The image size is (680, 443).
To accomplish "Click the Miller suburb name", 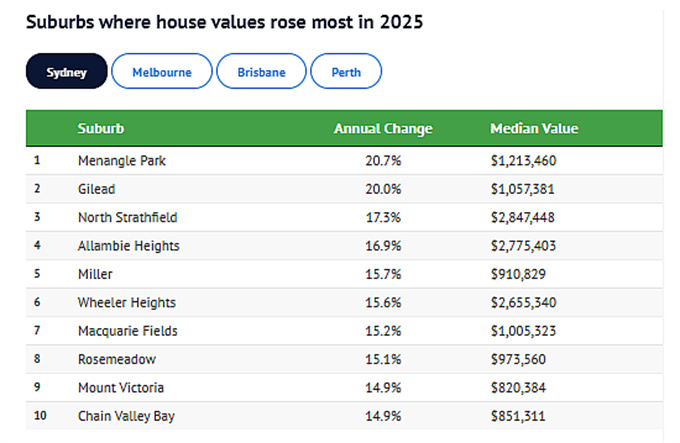I will 94,274.
